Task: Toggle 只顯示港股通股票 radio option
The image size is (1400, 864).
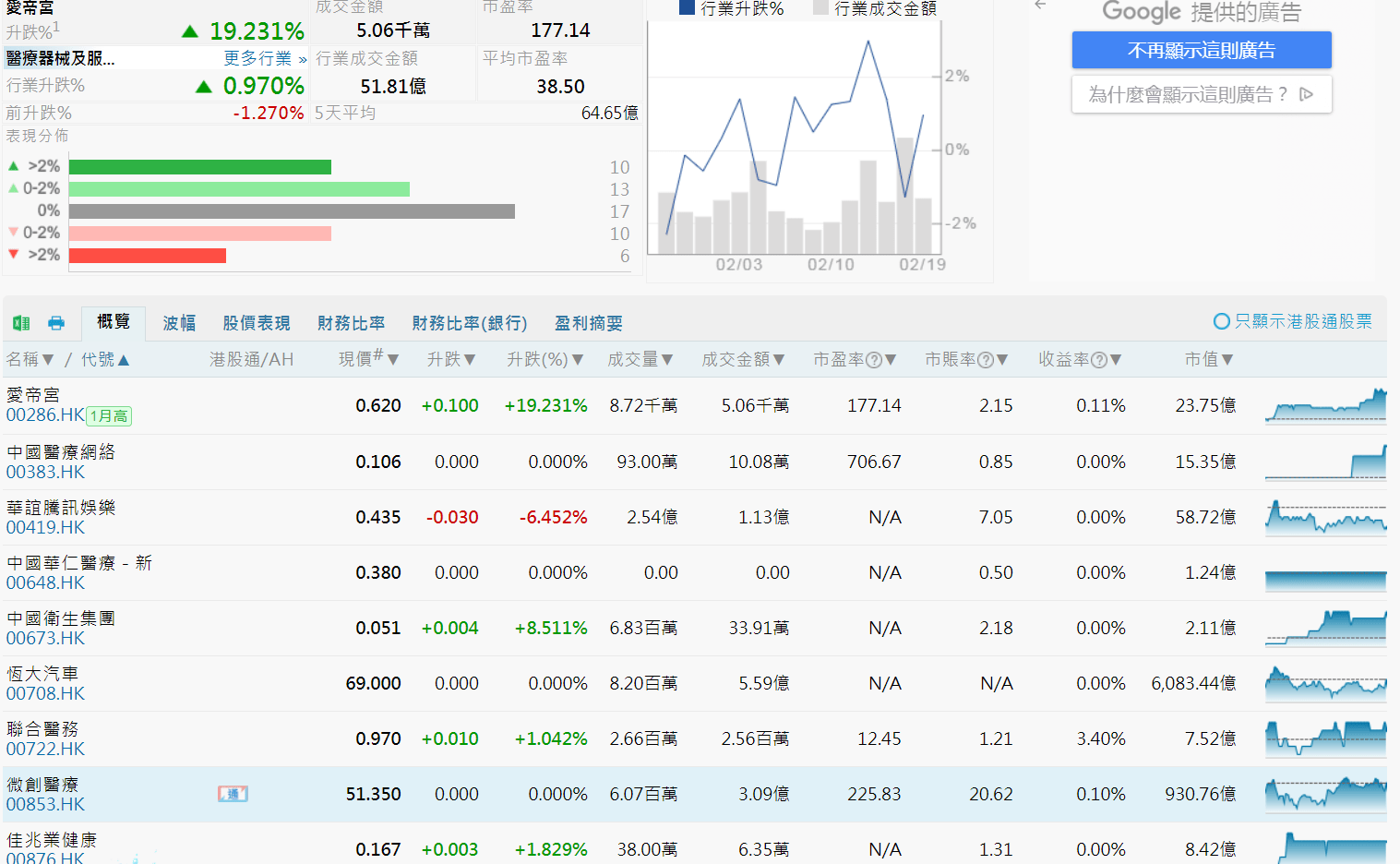Action: [1222, 321]
